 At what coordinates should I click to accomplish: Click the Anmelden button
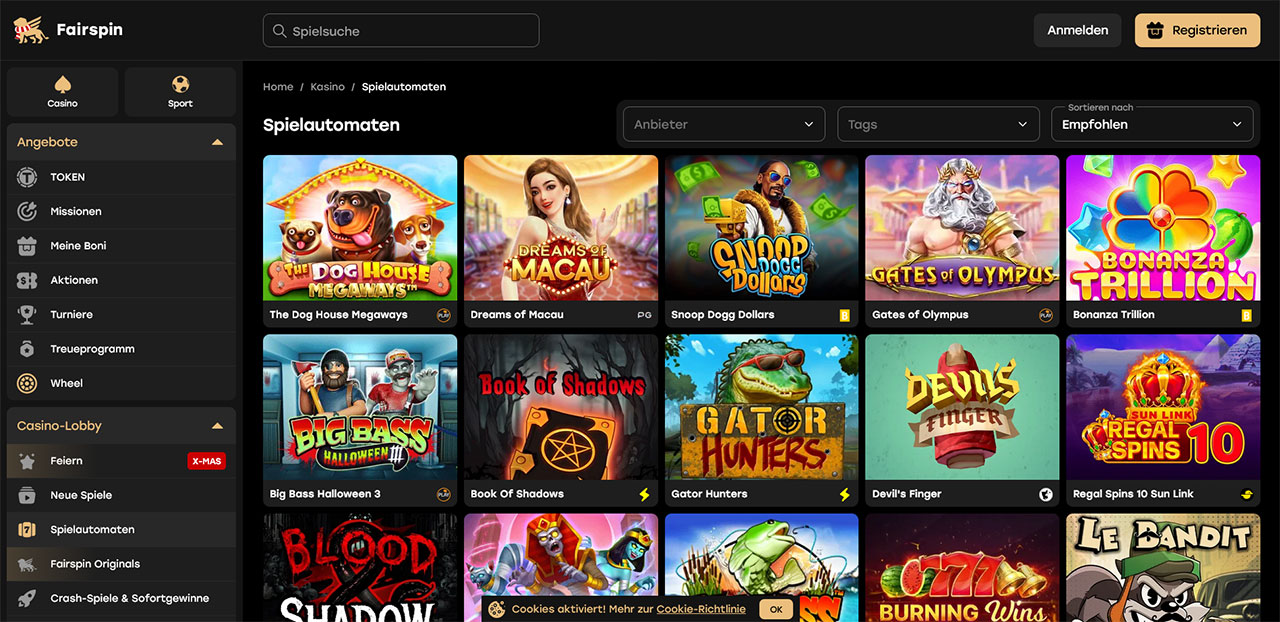[1077, 30]
